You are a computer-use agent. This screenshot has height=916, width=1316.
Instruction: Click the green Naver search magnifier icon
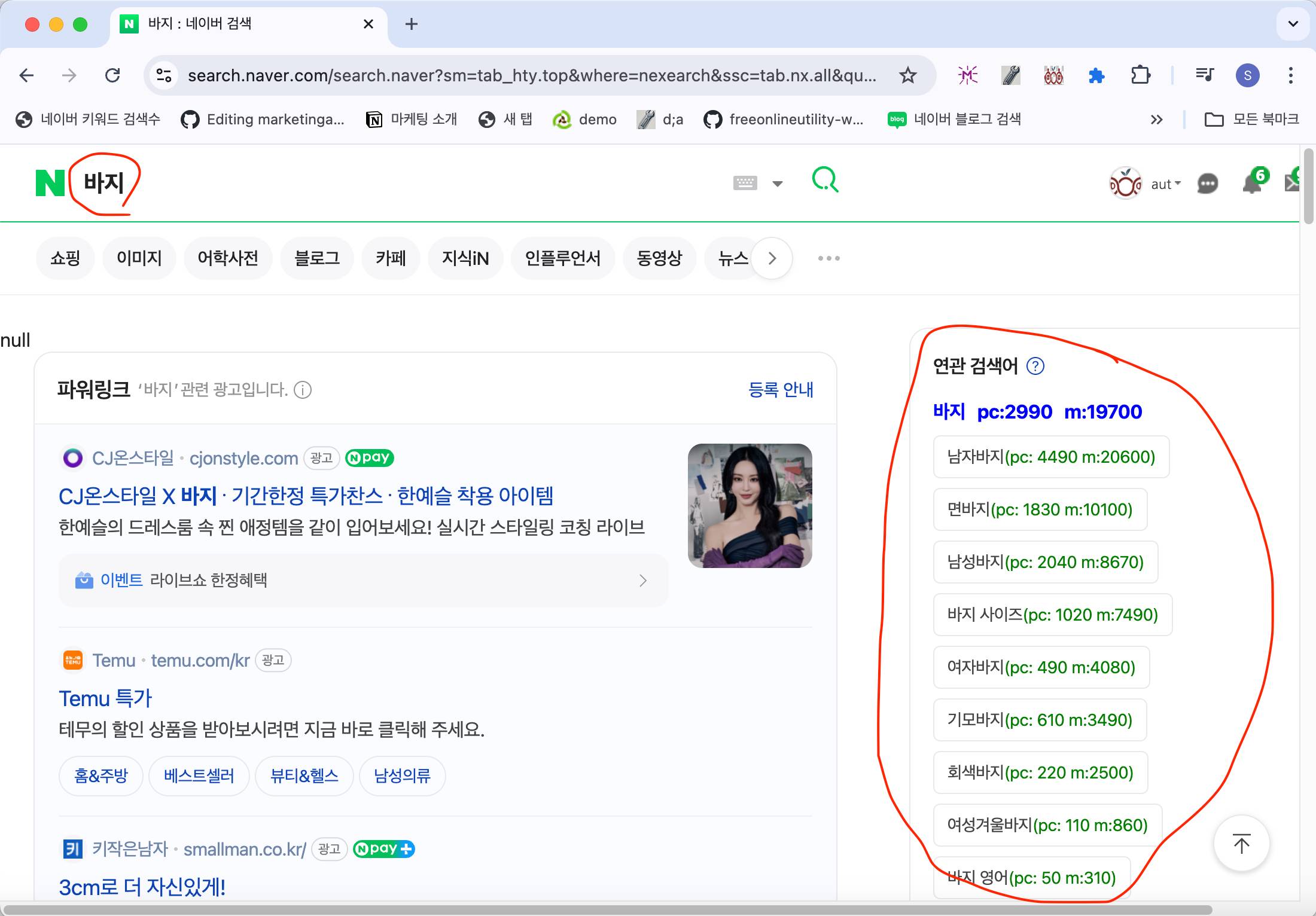coord(825,180)
